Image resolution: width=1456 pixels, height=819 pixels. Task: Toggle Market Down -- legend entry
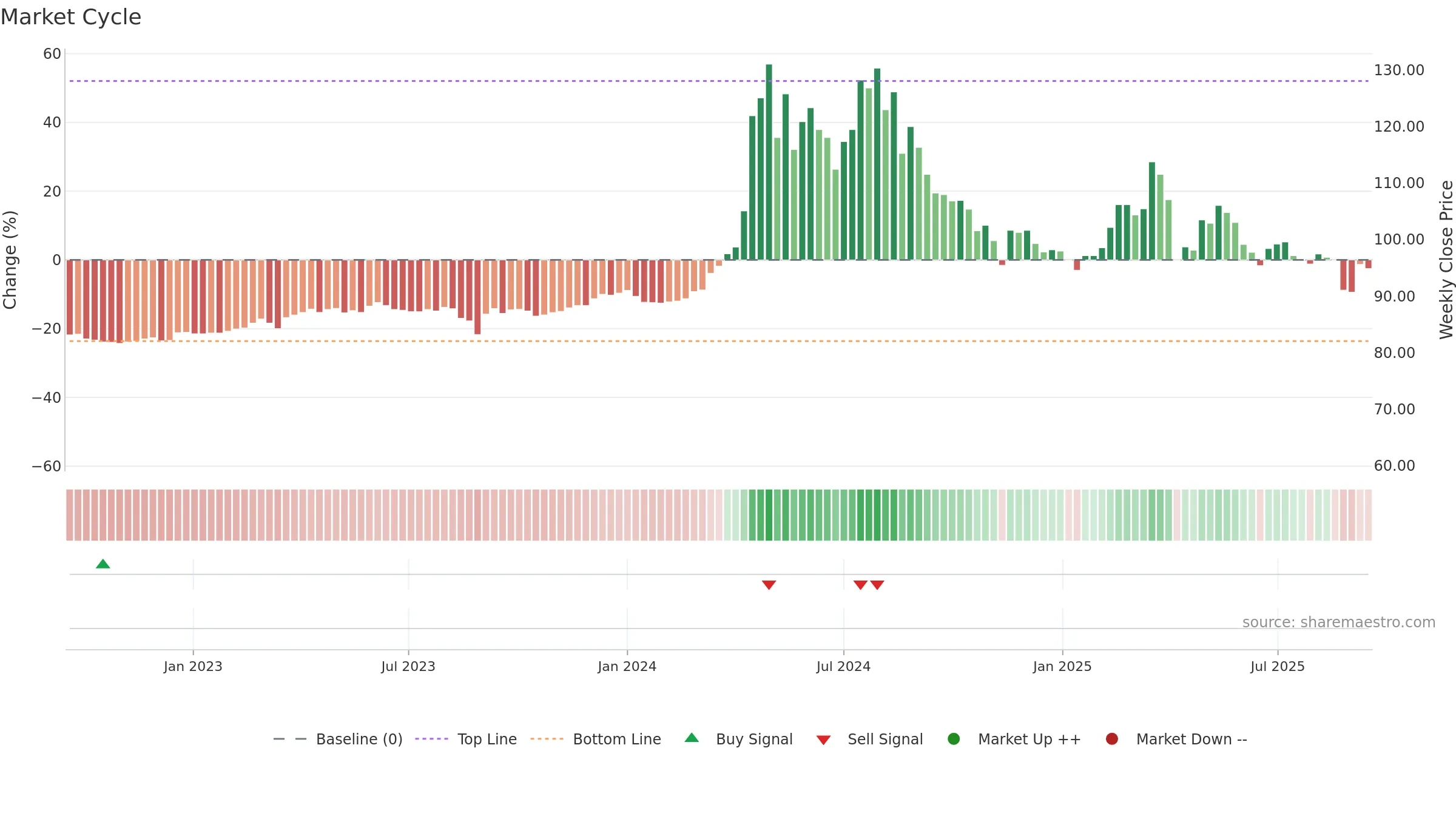click(x=1176, y=739)
